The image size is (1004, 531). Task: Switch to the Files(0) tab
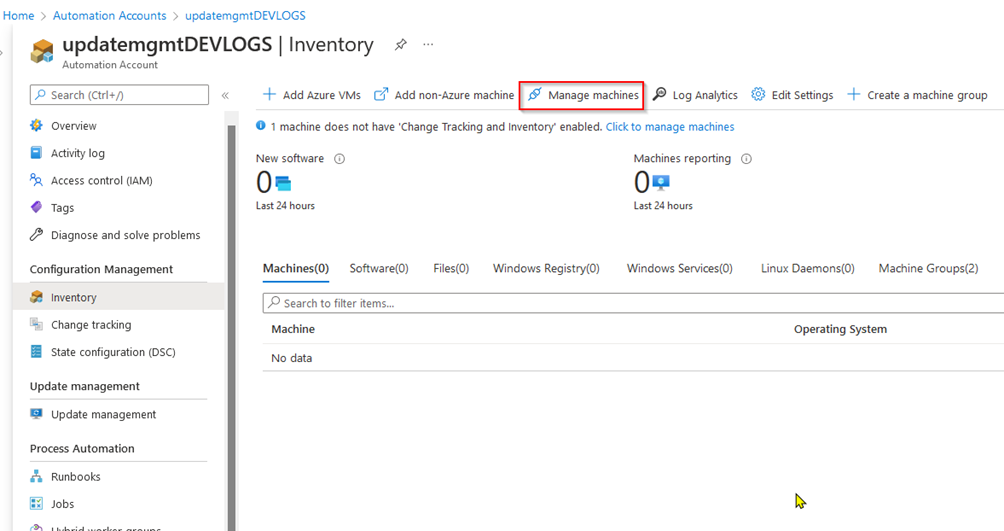coord(451,268)
